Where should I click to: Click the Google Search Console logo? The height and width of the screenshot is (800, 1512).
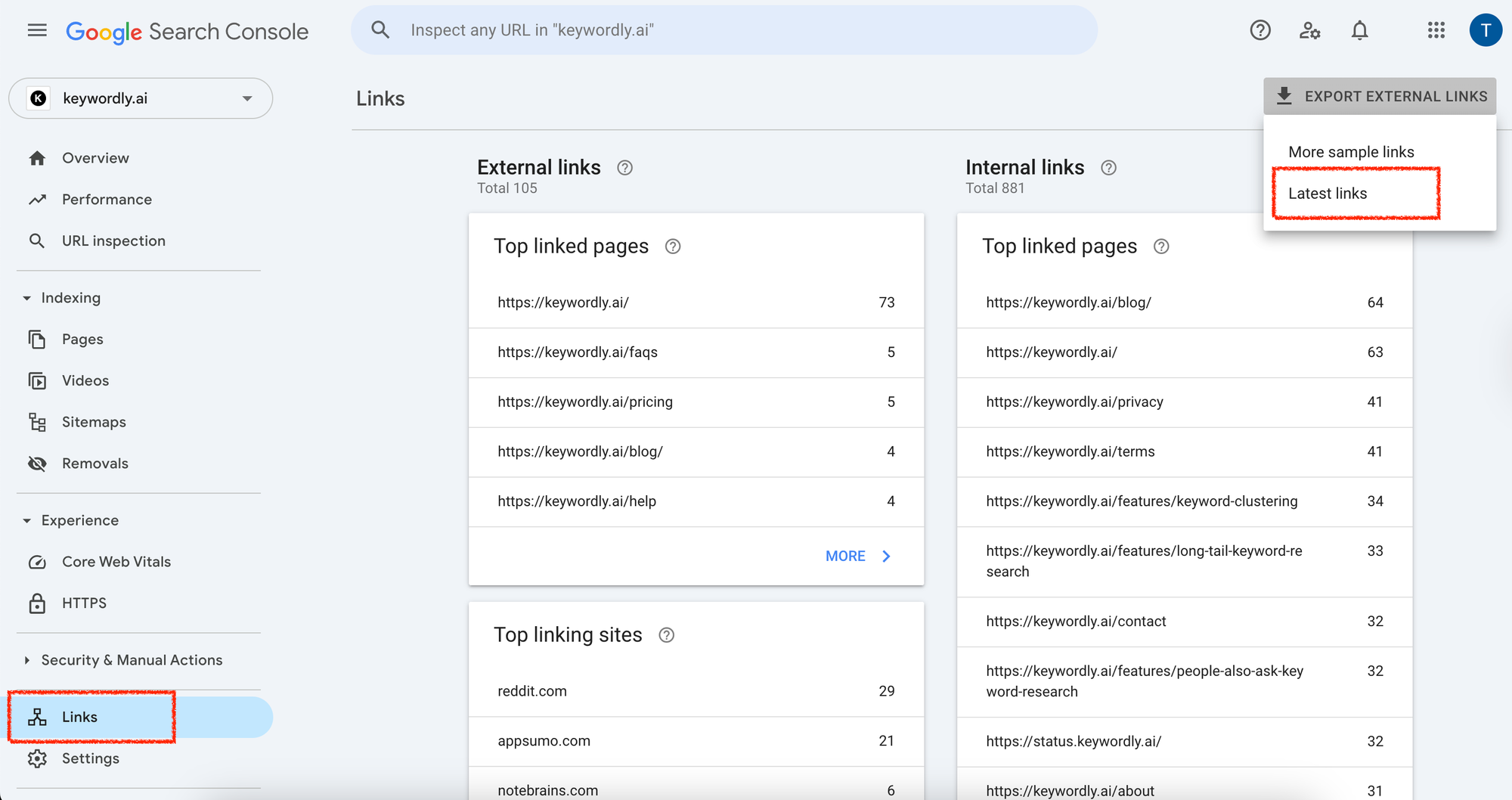pyautogui.click(x=187, y=32)
